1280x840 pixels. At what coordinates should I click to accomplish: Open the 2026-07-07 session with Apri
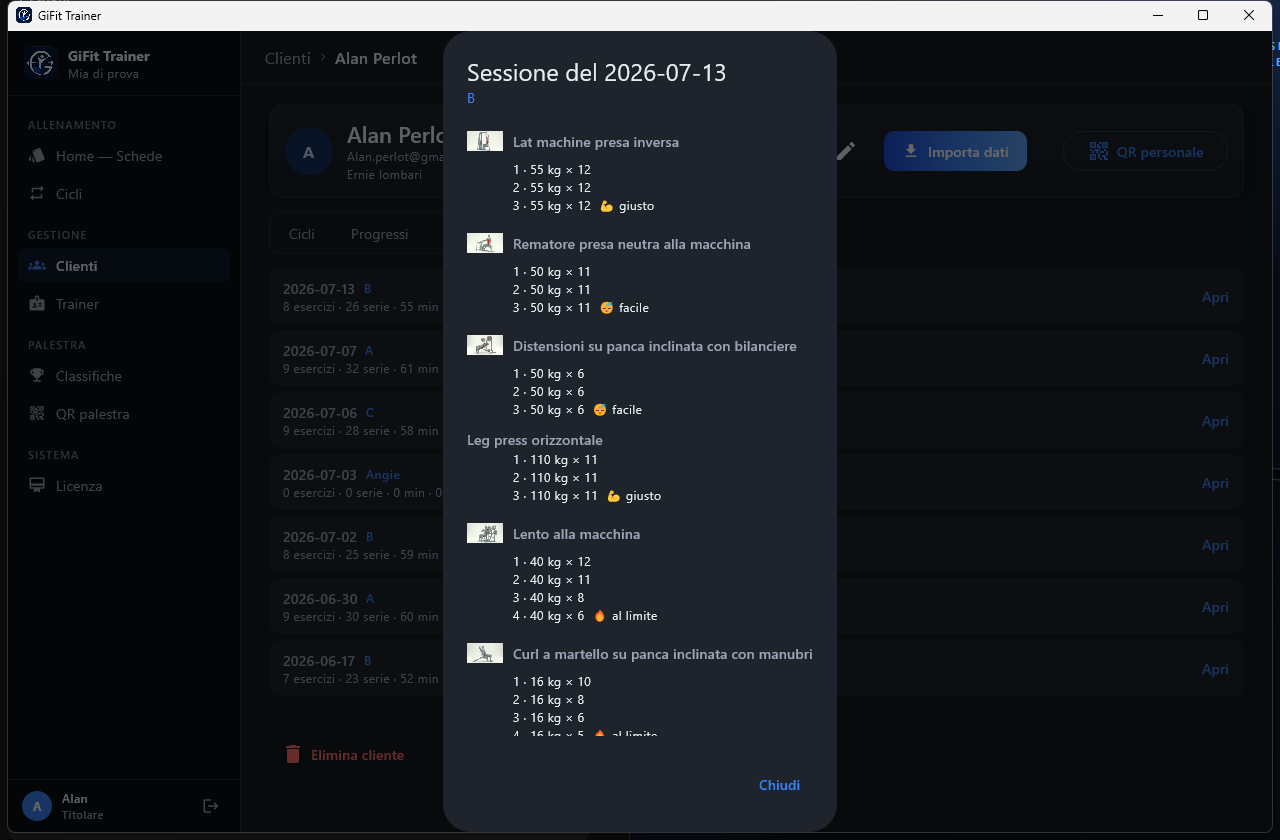tap(1215, 359)
